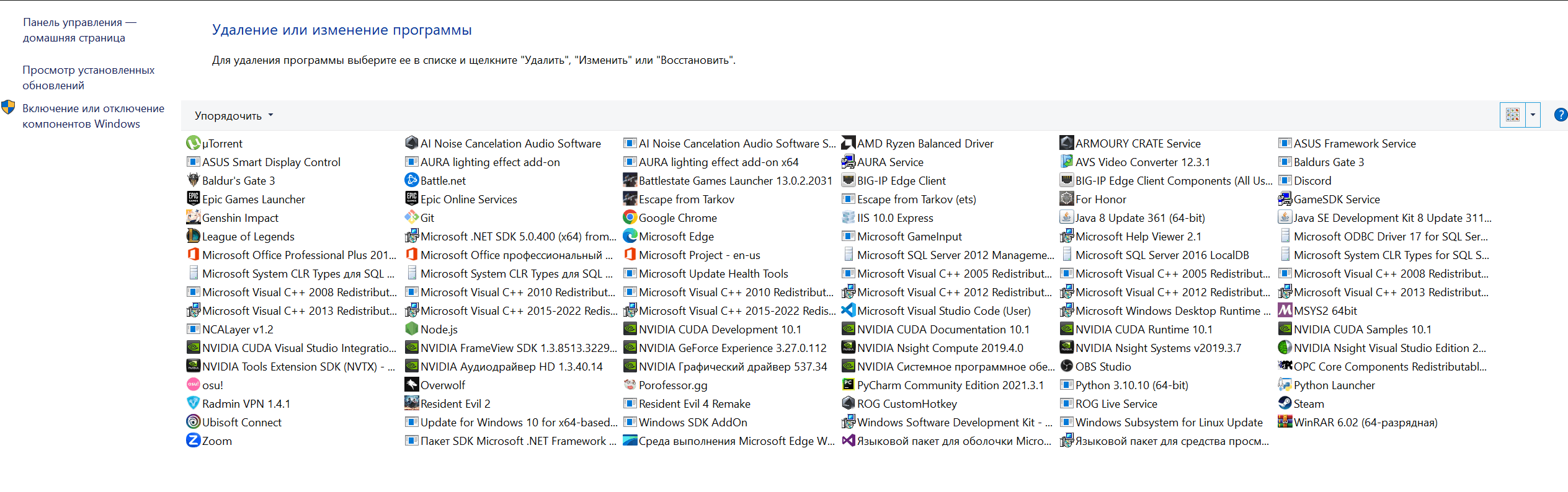Select the OBS Studio icon
Viewport: 1568px width, 492px height.
tap(1067, 366)
